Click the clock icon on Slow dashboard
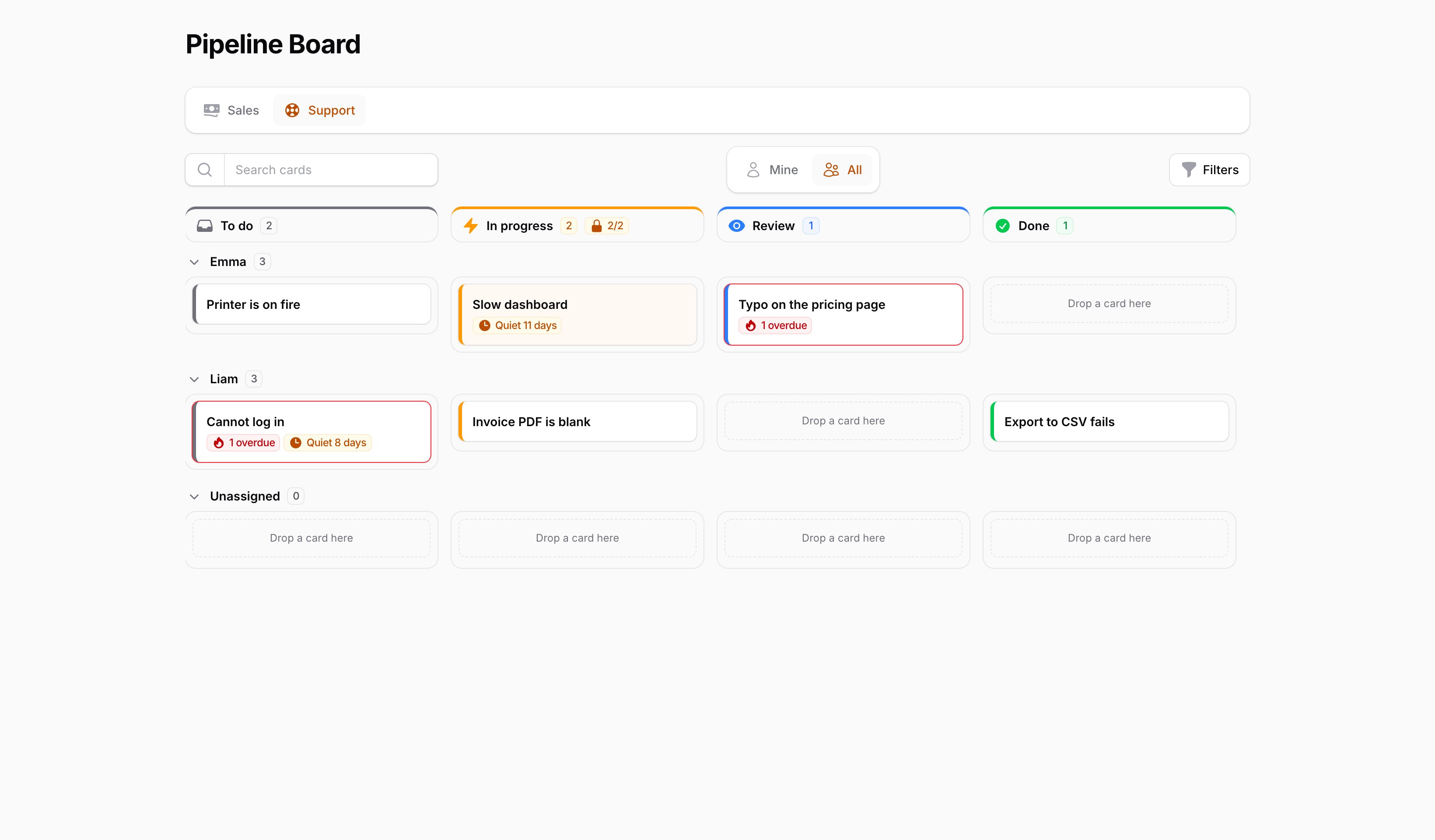Screen dimensions: 1435x840 point(485,326)
